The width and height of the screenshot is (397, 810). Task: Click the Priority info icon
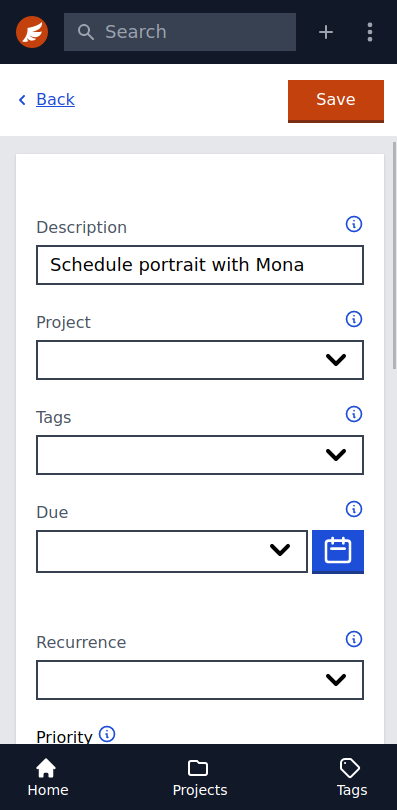pos(107,734)
